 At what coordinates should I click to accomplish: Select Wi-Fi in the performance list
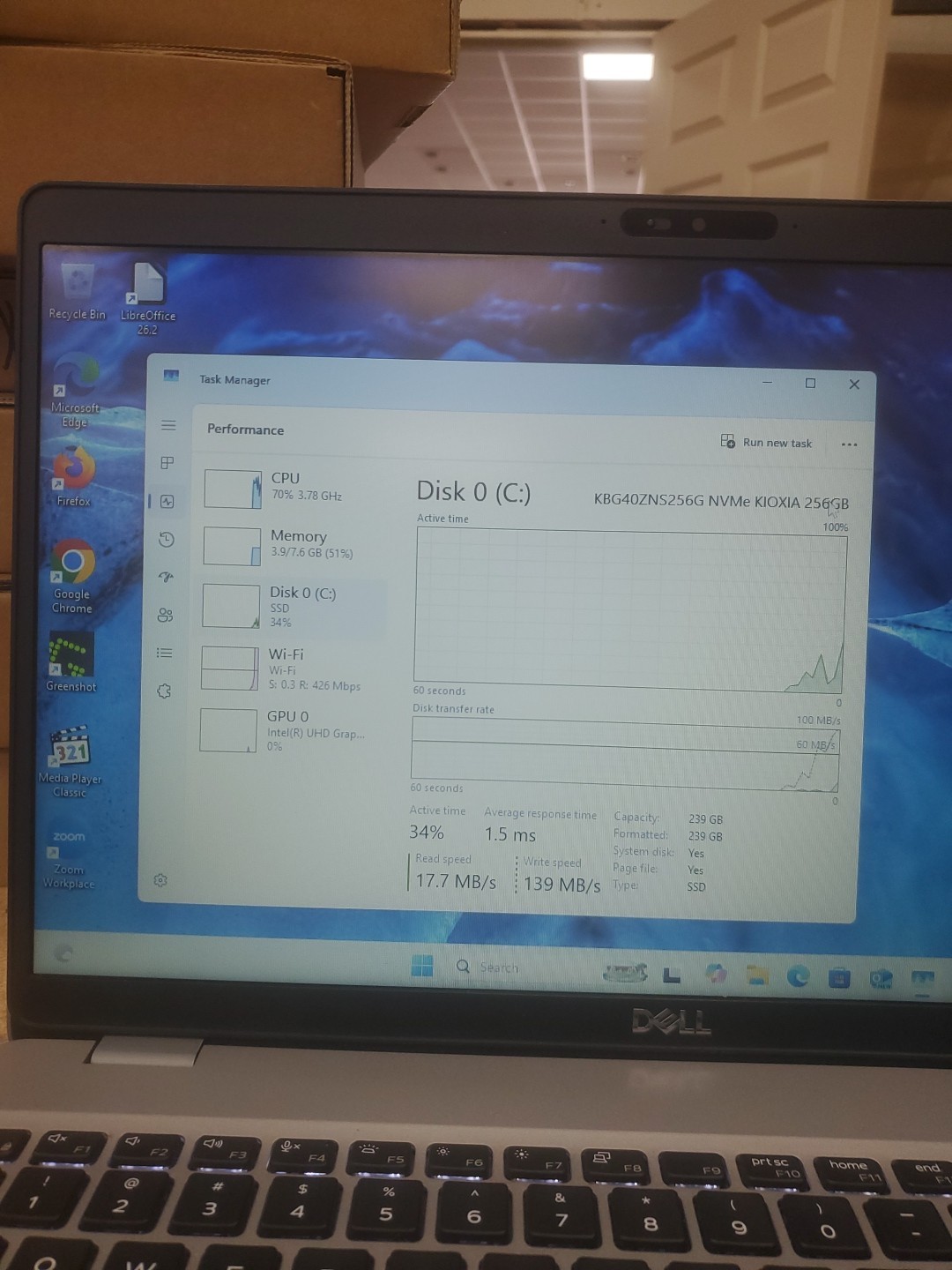[x=292, y=669]
